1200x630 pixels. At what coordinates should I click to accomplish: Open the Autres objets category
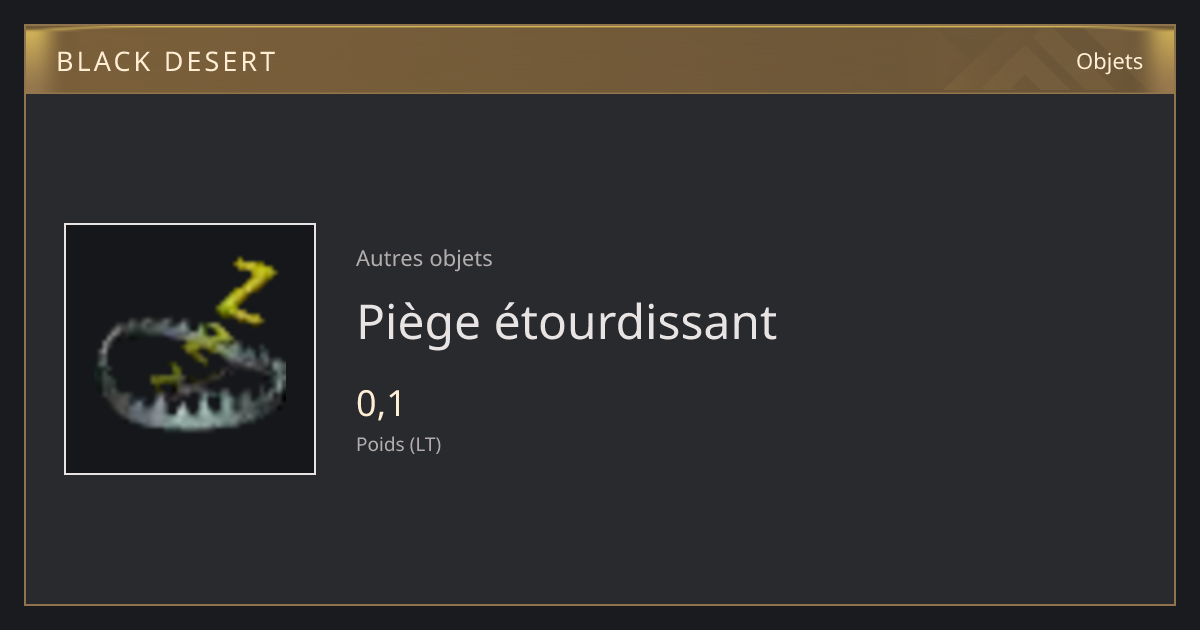pyautogui.click(x=424, y=258)
